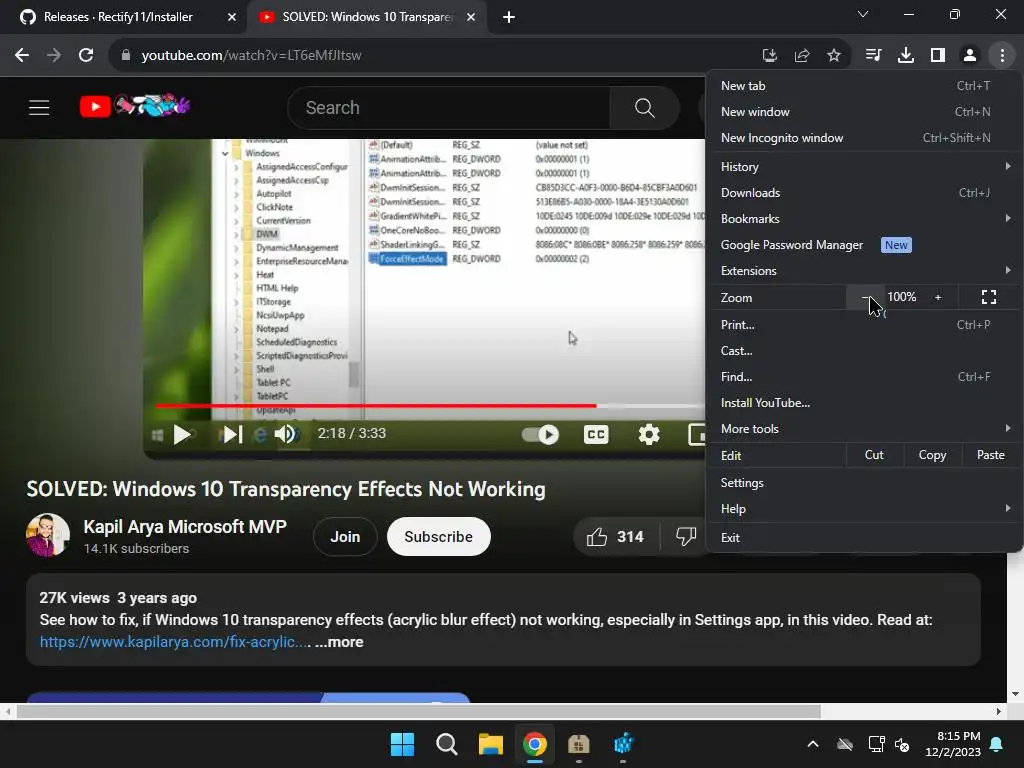Skip to the next video
This screenshot has width=1024, height=768.
click(x=232, y=434)
